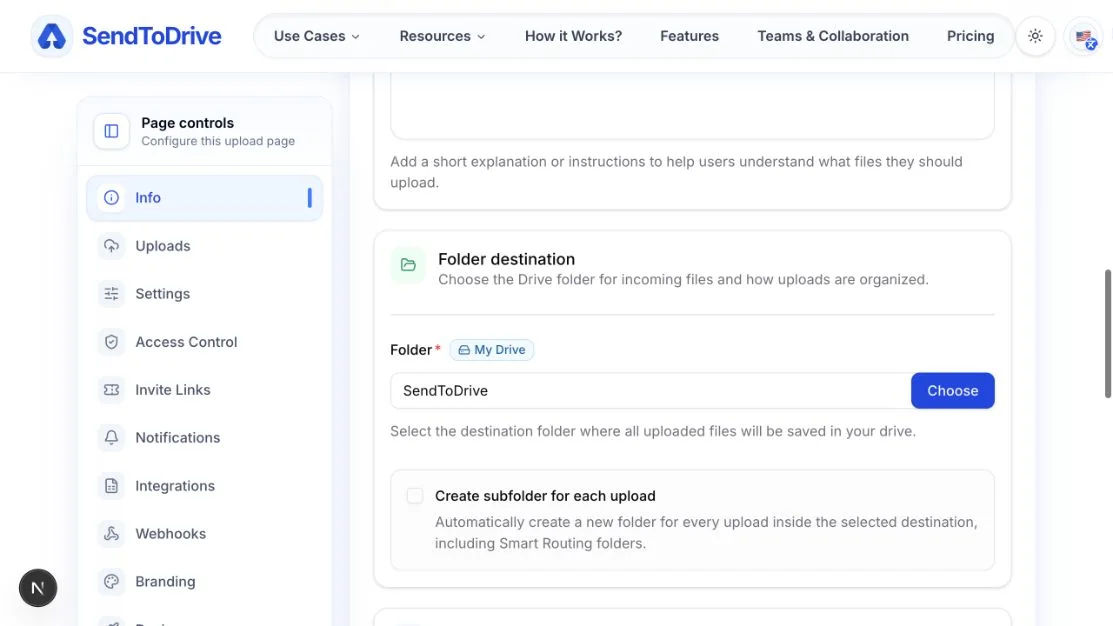Expand the Resources dropdown menu

(442, 36)
